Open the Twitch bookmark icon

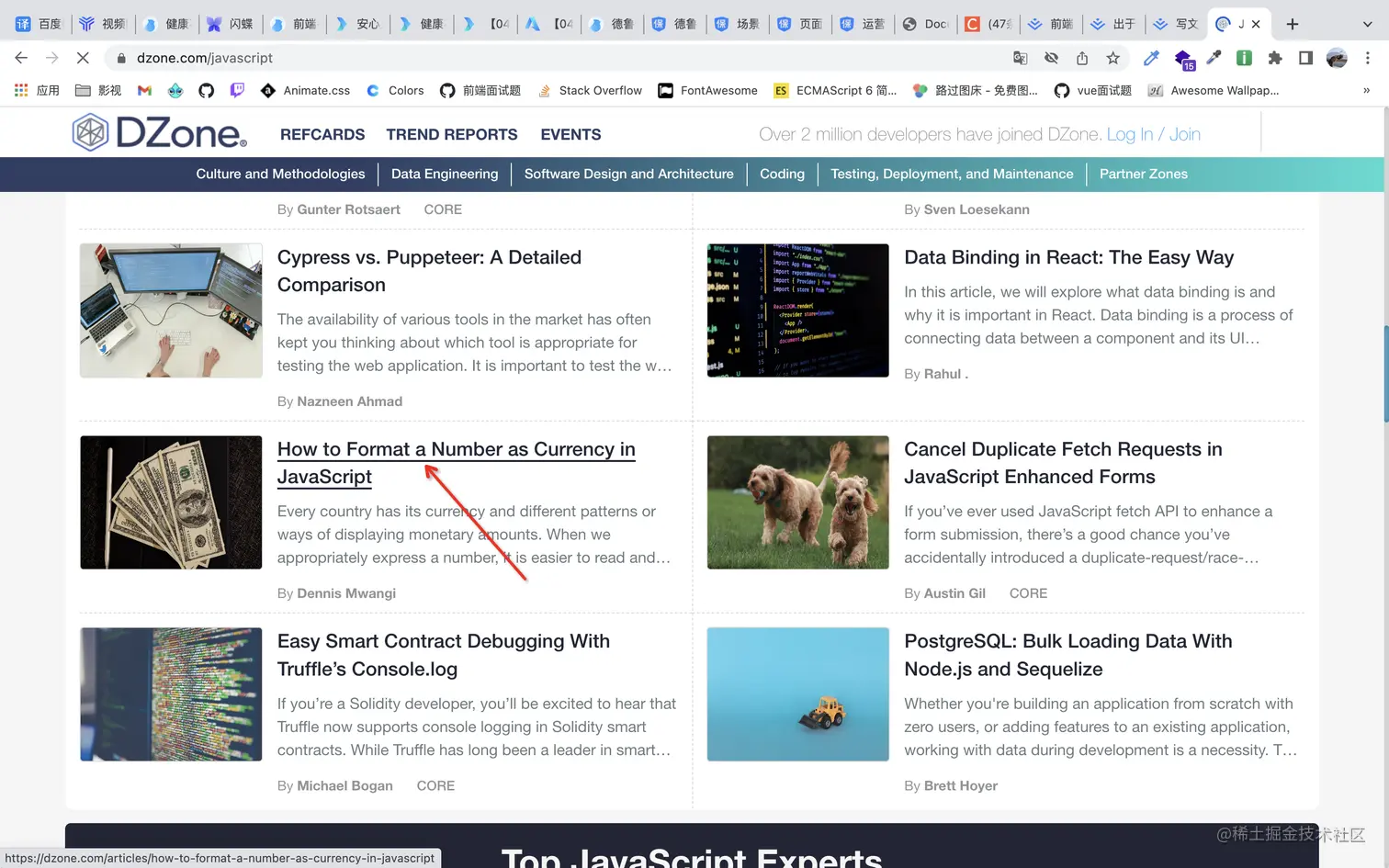(x=237, y=90)
